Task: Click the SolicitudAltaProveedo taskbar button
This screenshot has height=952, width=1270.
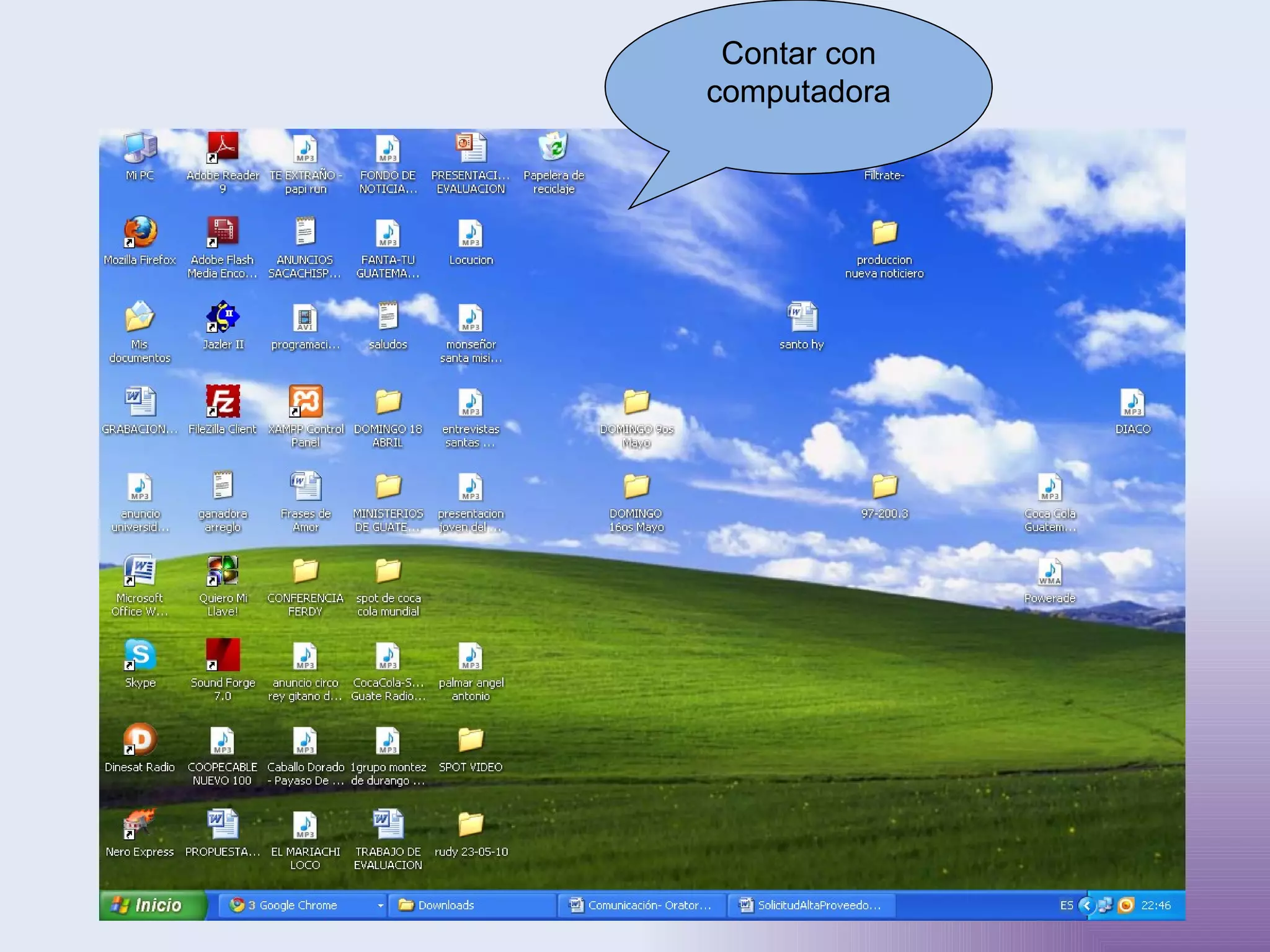Action: point(811,906)
